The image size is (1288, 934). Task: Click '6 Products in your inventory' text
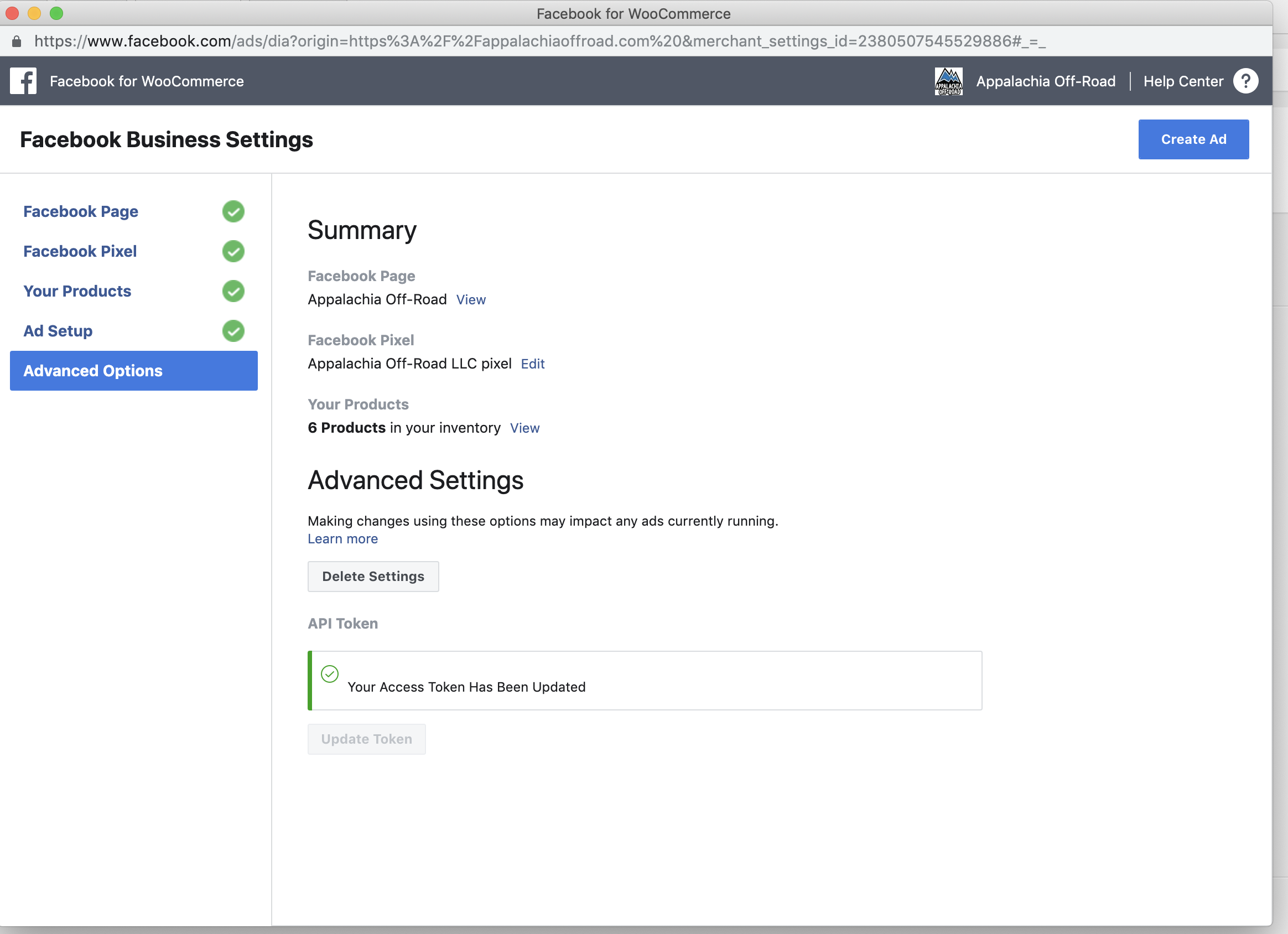[404, 428]
